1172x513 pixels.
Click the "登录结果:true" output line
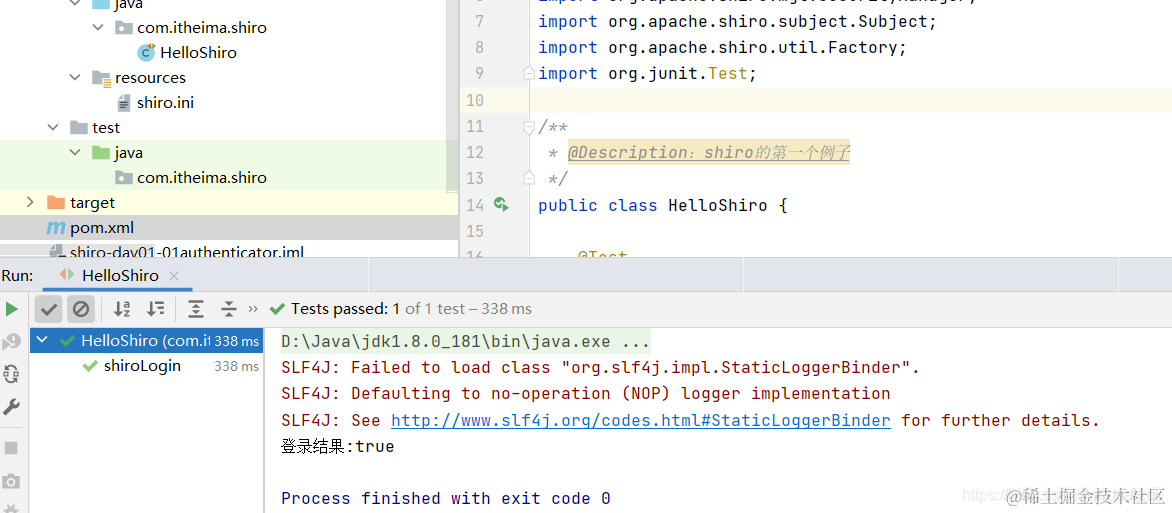tap(337, 447)
